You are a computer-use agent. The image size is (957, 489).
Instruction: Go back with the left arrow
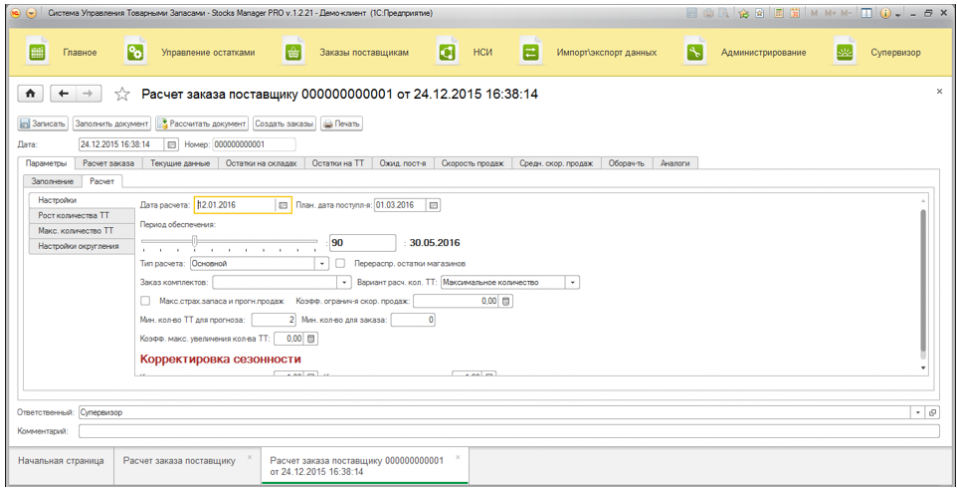click(x=64, y=94)
